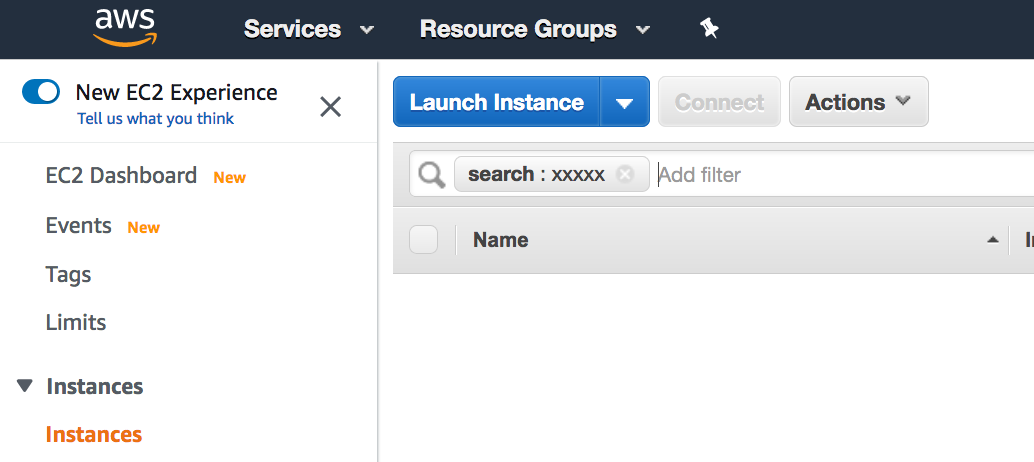Open the Tell us what you think link
This screenshot has height=462, width=1034.
point(156,119)
